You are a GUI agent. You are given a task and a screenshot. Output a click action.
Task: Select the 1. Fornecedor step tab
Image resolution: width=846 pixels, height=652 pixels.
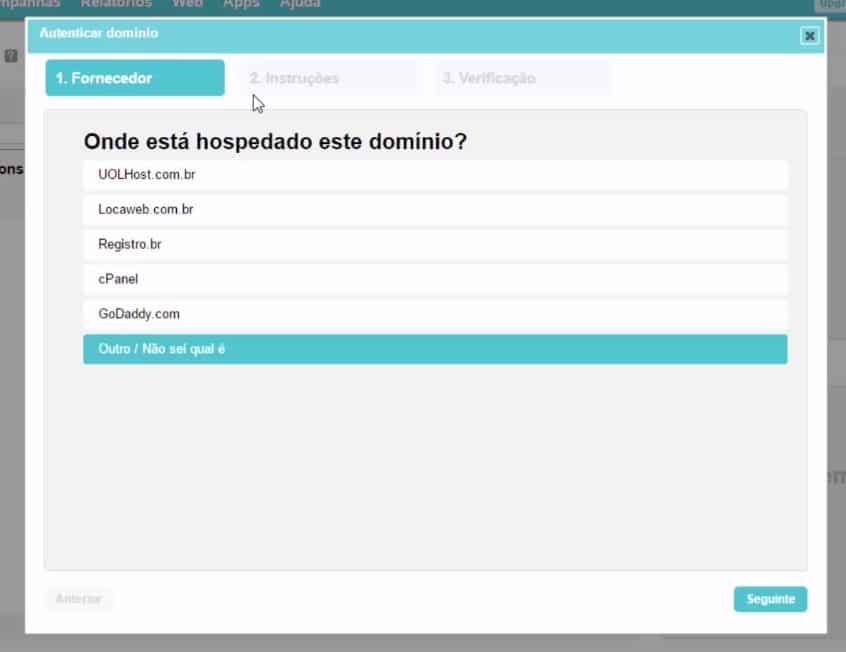(135, 78)
